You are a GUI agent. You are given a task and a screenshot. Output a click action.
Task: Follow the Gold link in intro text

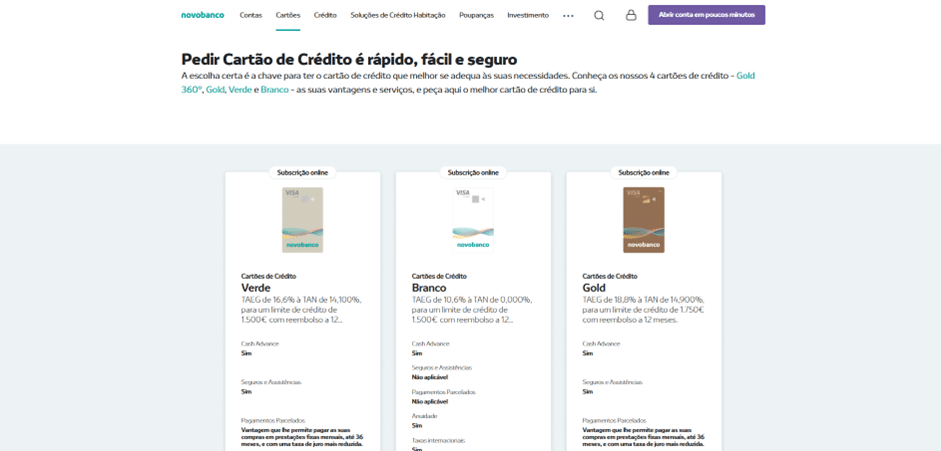[215, 90]
